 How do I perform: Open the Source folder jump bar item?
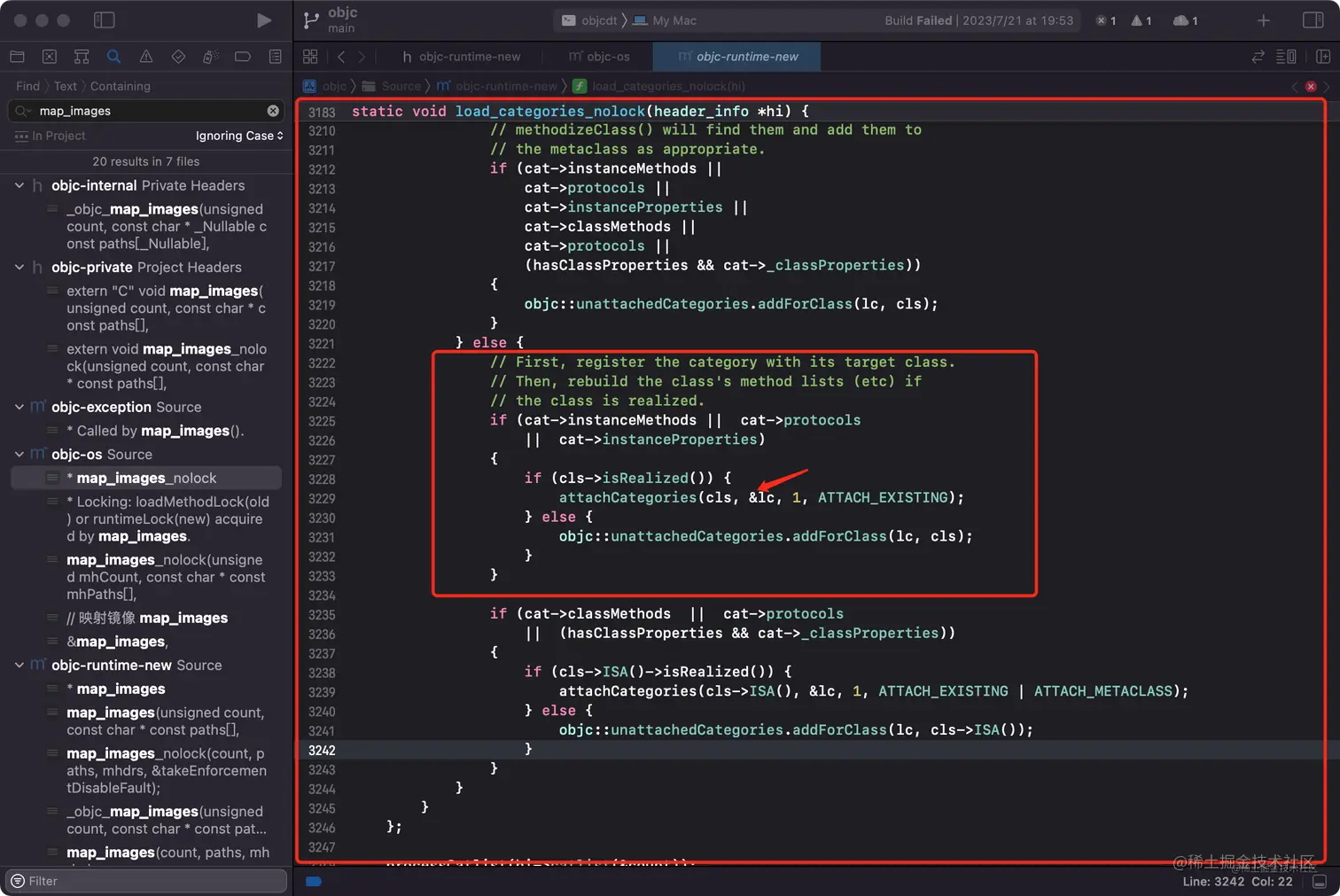tap(391, 86)
